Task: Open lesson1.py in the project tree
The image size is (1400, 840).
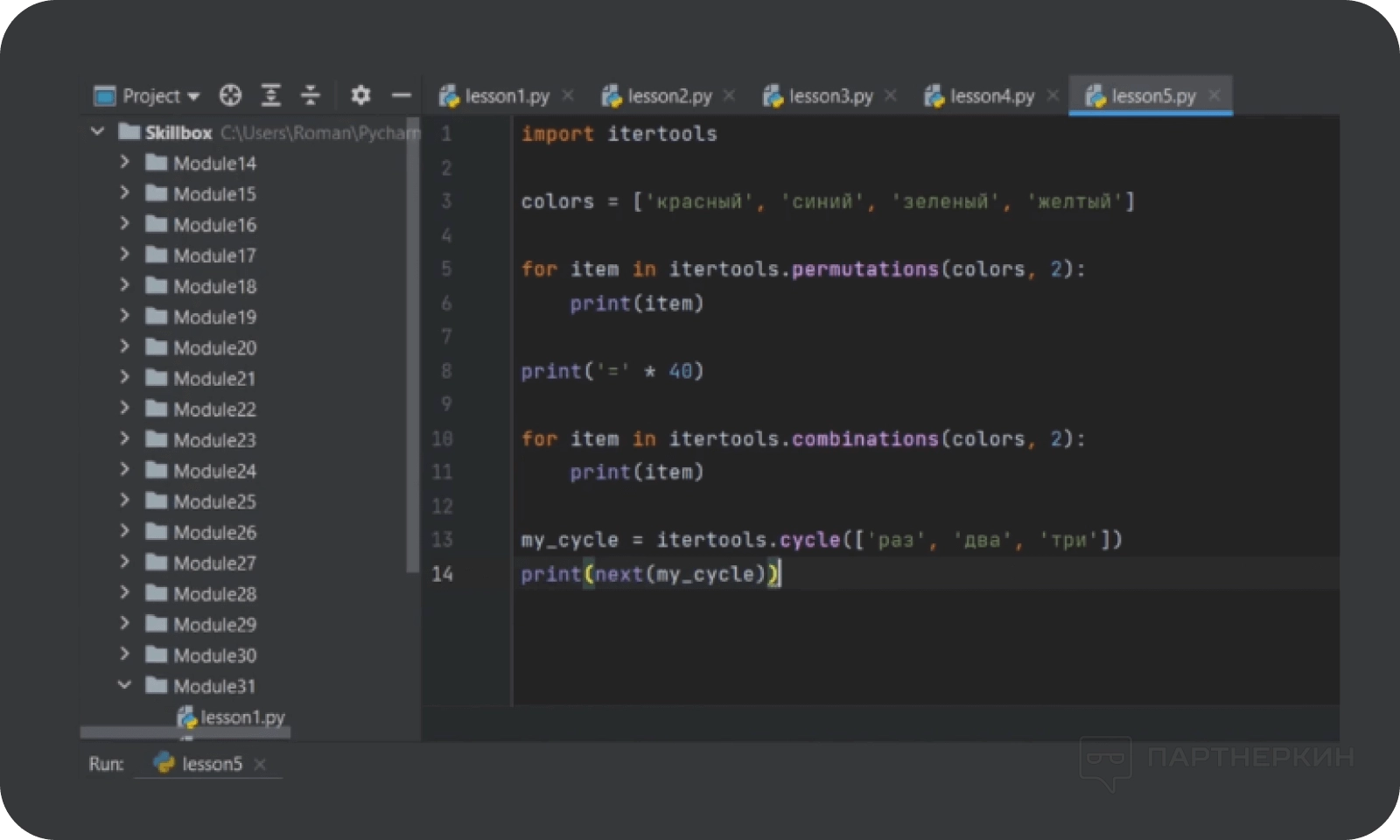Action: point(241,717)
